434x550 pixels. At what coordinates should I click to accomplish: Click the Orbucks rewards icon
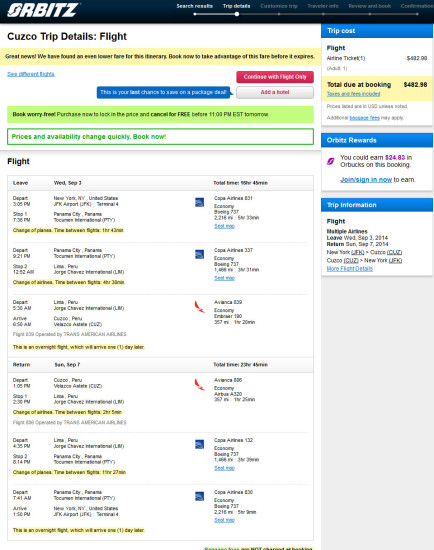tap(330, 161)
